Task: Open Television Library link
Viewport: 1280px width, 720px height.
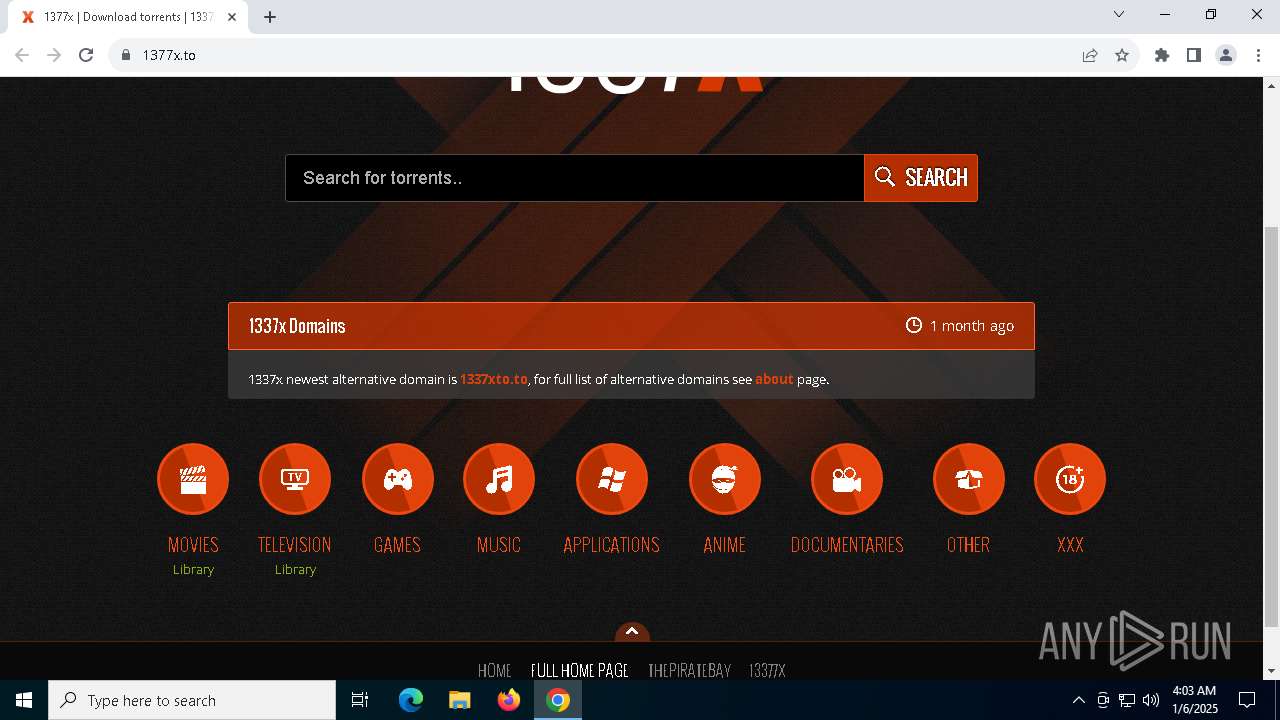Action: point(295,569)
